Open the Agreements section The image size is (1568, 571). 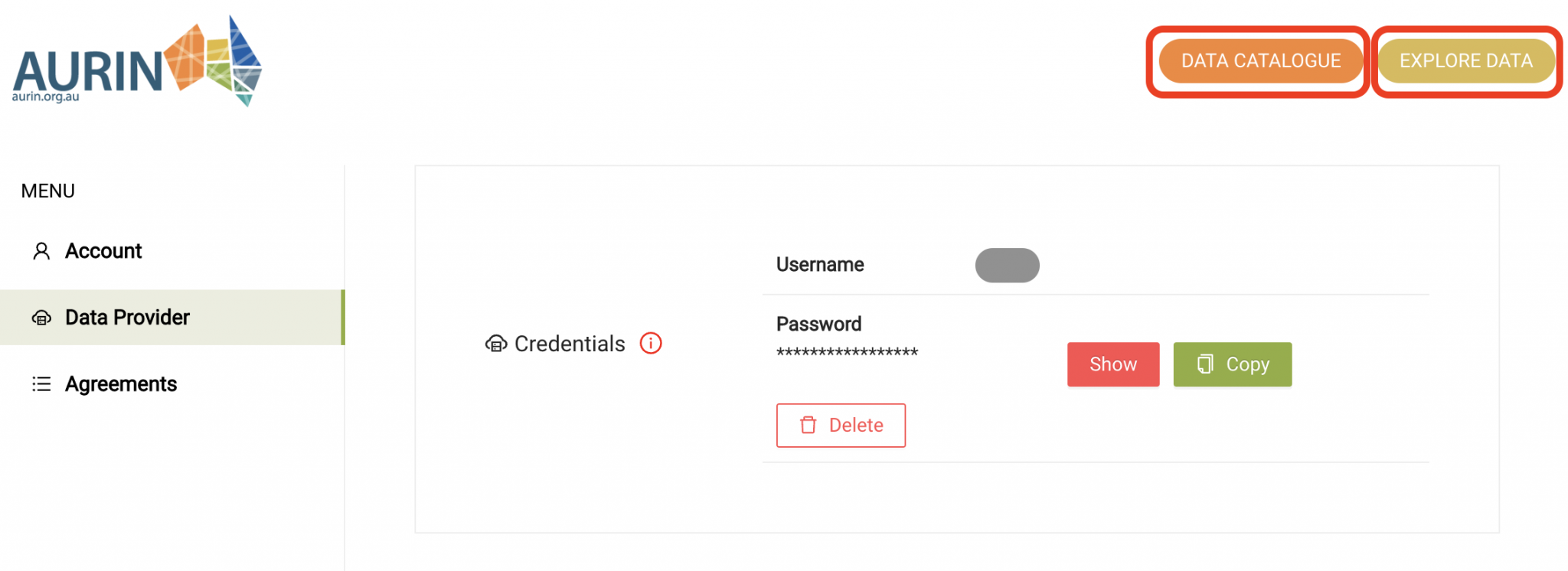coord(121,384)
